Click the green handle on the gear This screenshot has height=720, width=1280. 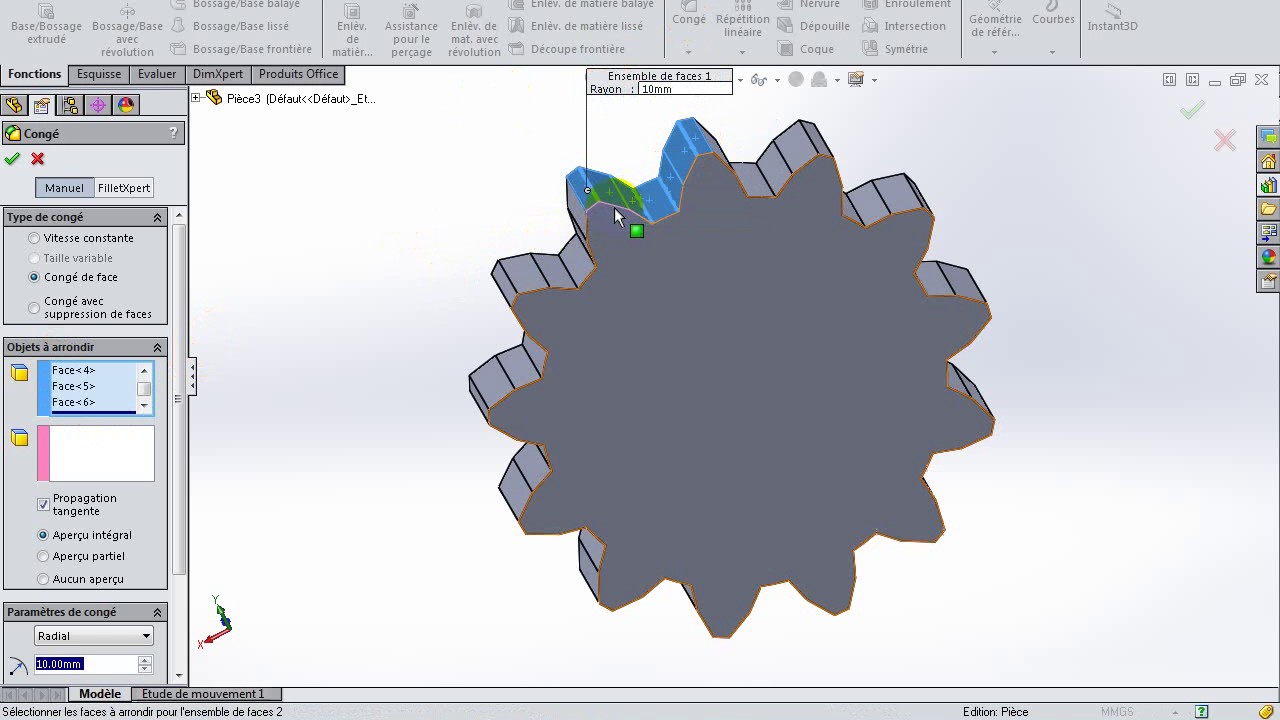637,231
